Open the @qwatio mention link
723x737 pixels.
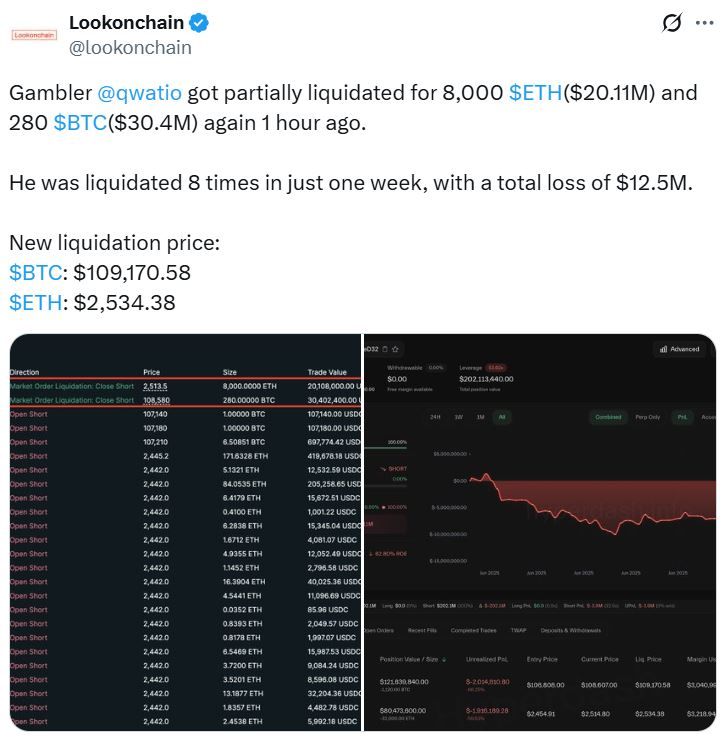point(140,93)
